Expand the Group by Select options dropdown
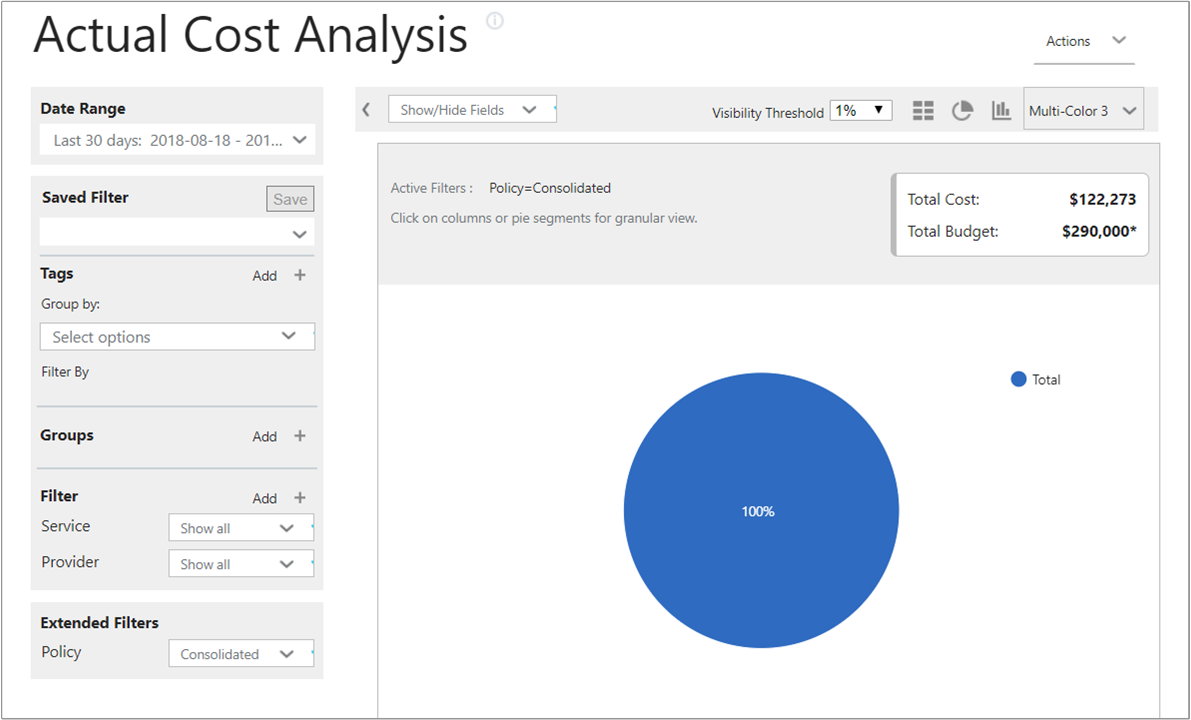Viewport: 1191px width, 720px height. coord(177,336)
